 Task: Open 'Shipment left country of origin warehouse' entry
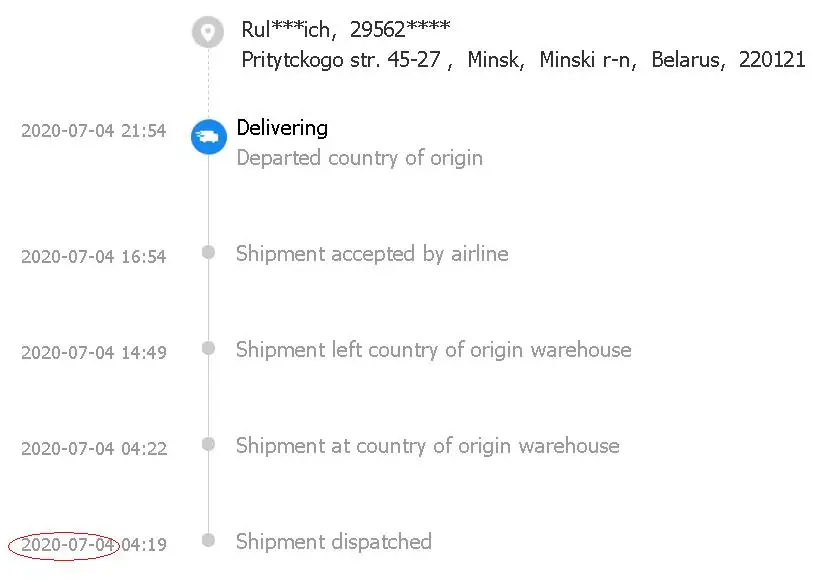(433, 350)
